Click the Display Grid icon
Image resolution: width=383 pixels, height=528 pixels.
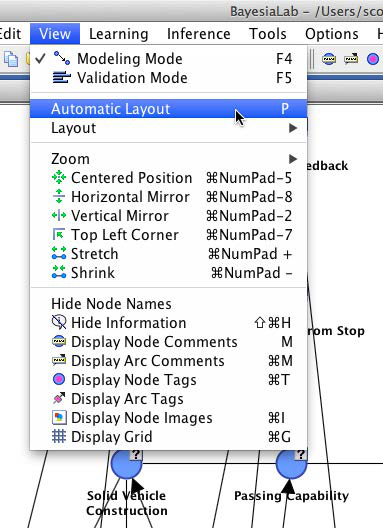pyautogui.click(x=59, y=436)
